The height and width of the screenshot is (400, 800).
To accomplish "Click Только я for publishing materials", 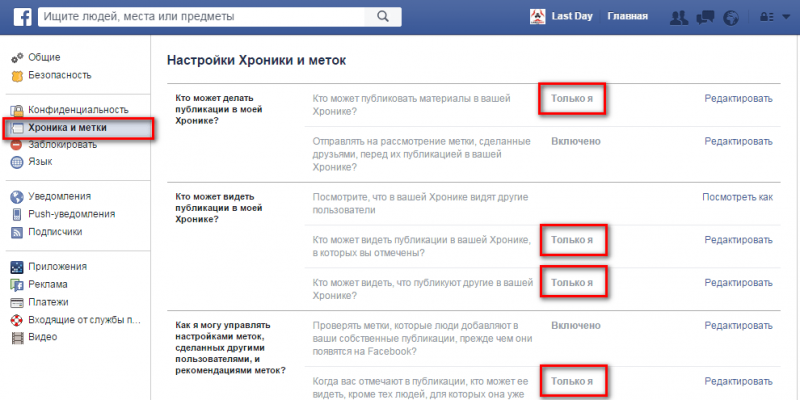I will click(572, 98).
